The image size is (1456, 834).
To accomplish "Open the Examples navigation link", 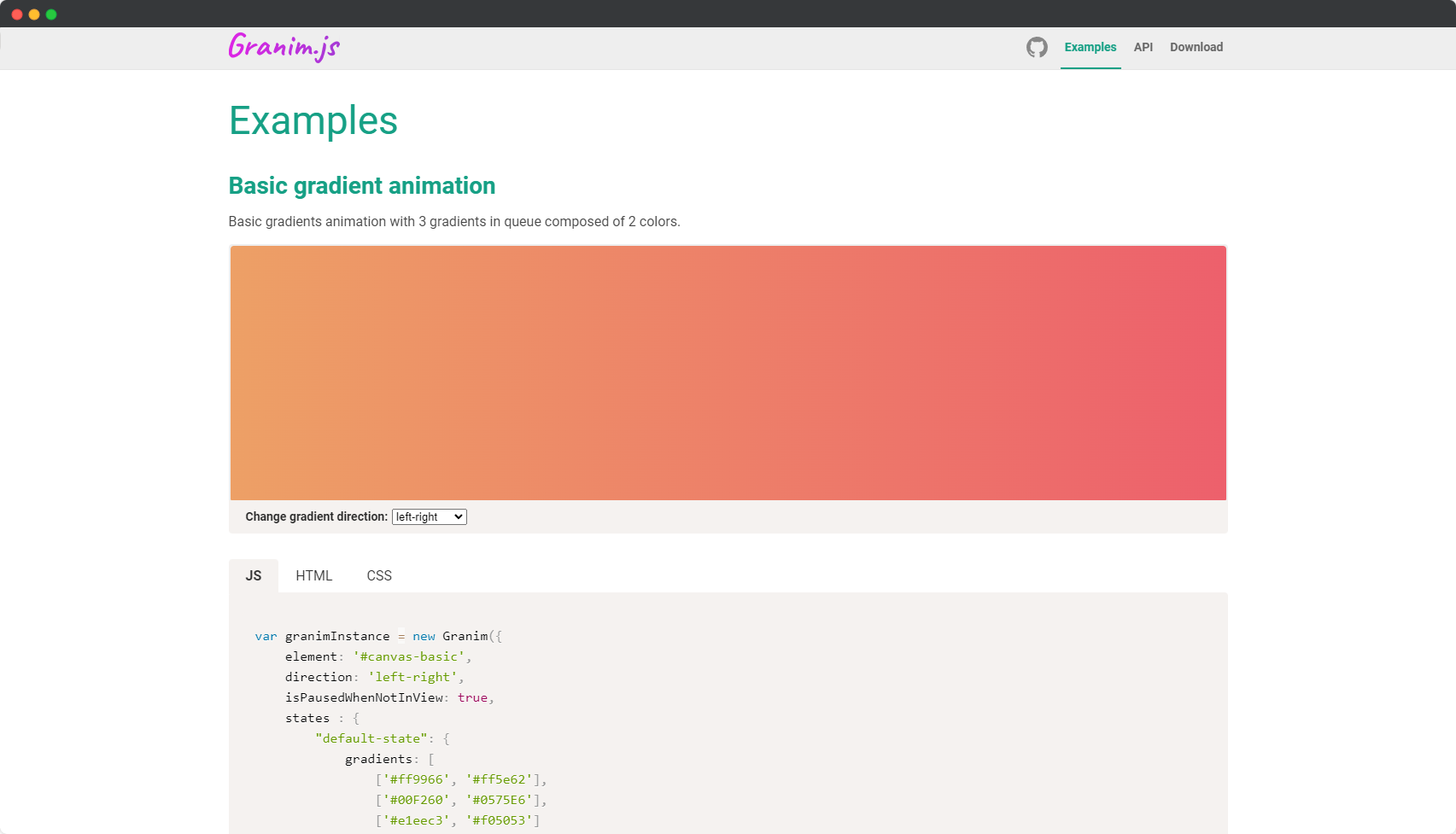I will [x=1091, y=47].
